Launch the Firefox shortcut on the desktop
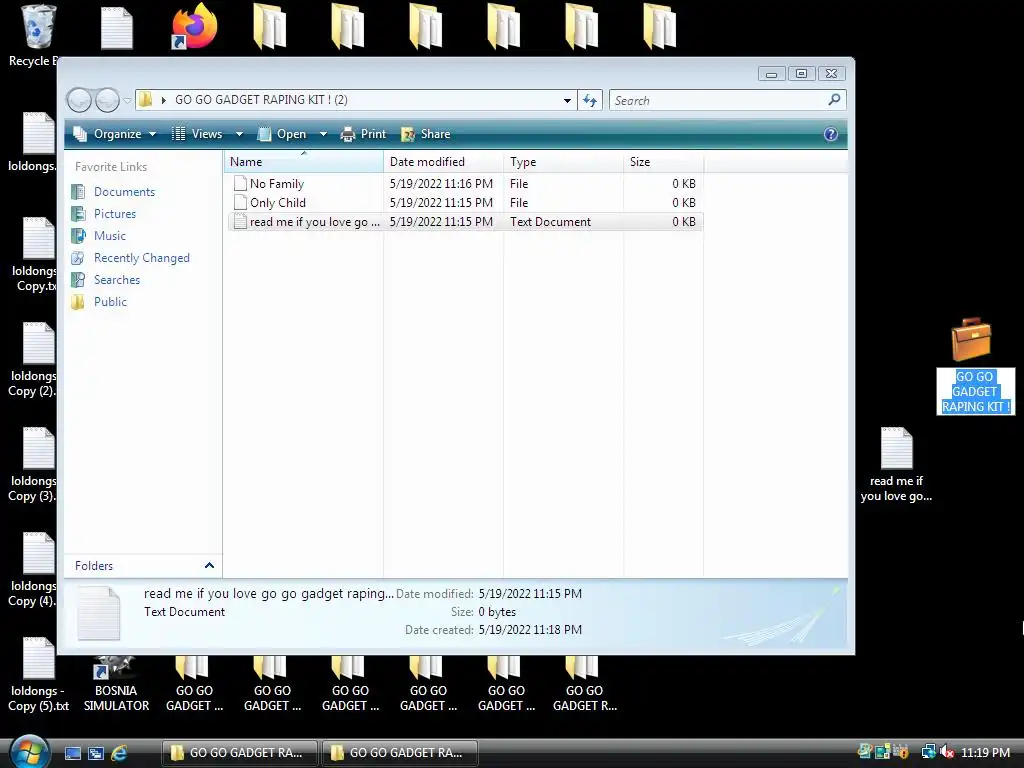The height and width of the screenshot is (768, 1024). tap(194, 27)
